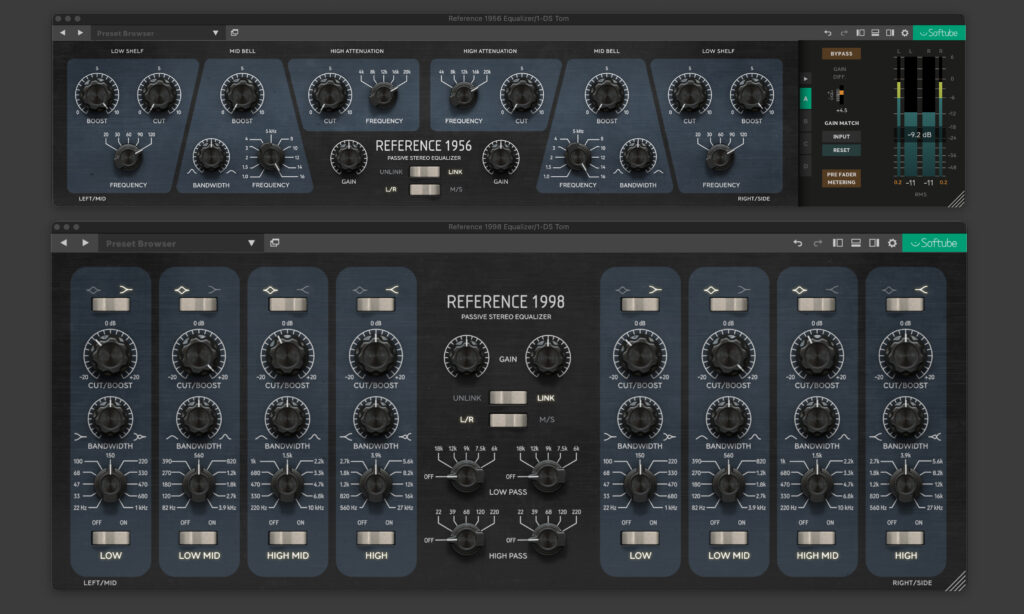
Task: Click left High Attenuation FREQUENCY selector in 1956
Action: [x=383, y=95]
